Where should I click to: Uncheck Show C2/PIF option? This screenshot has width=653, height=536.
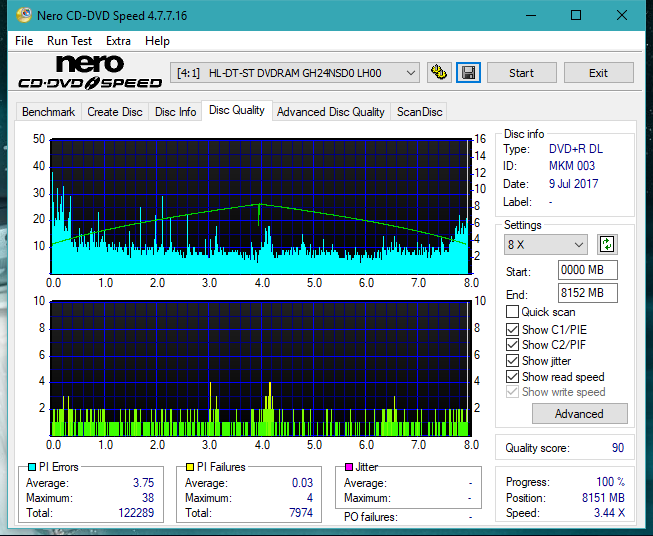[x=512, y=345]
